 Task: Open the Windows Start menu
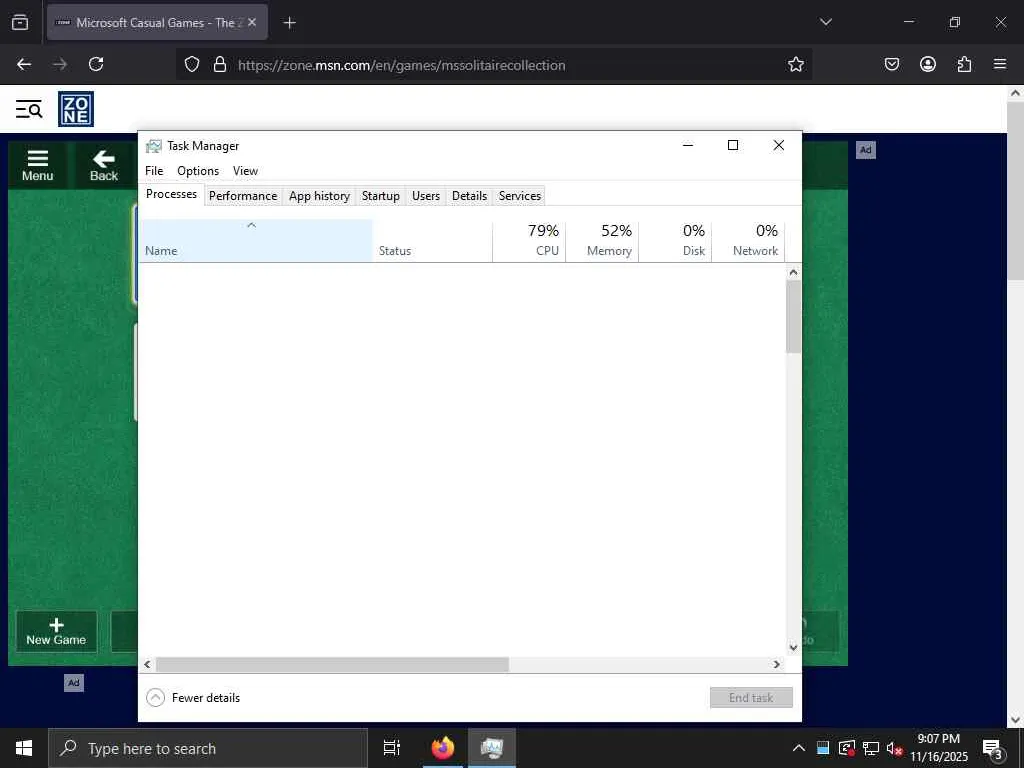tap(24, 748)
